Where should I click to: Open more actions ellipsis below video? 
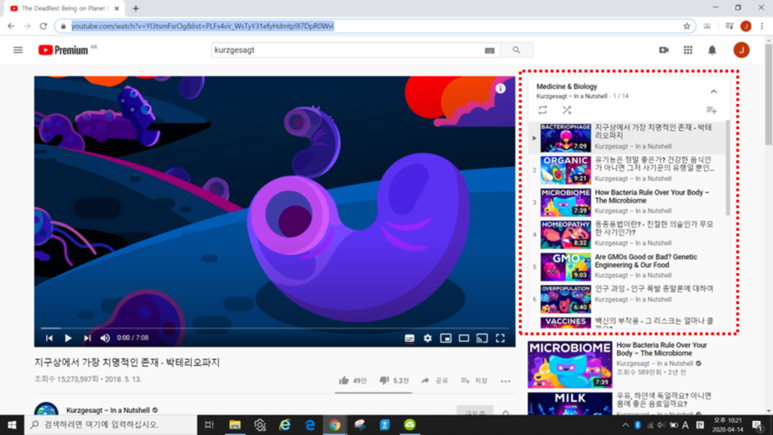pyautogui.click(x=505, y=381)
